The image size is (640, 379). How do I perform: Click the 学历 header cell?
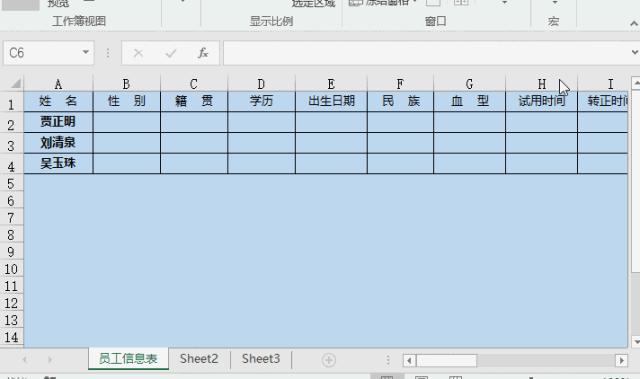261,101
